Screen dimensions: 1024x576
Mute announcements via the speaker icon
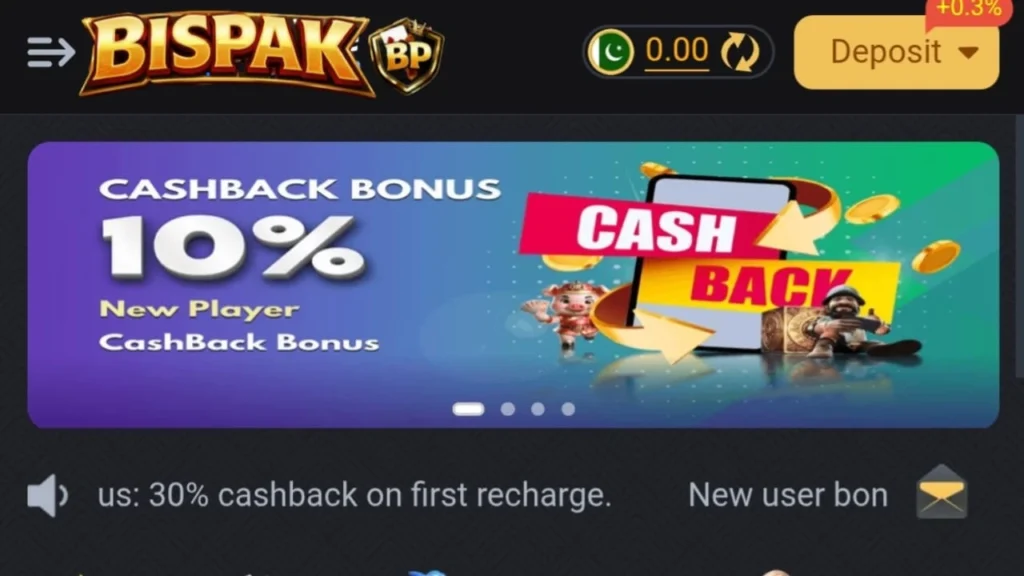47,496
